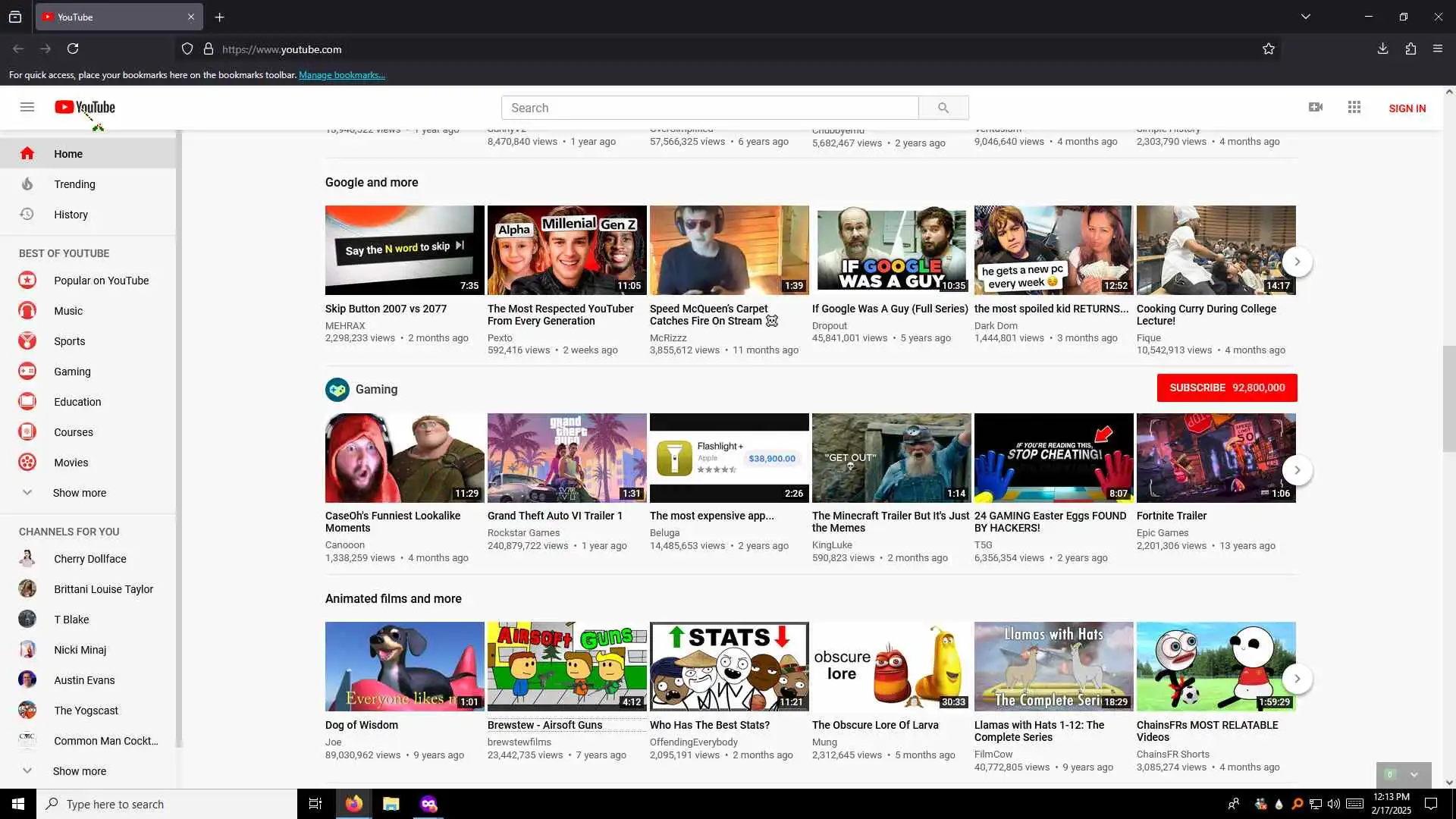
Task: Open History in the sidebar
Action: click(x=71, y=215)
